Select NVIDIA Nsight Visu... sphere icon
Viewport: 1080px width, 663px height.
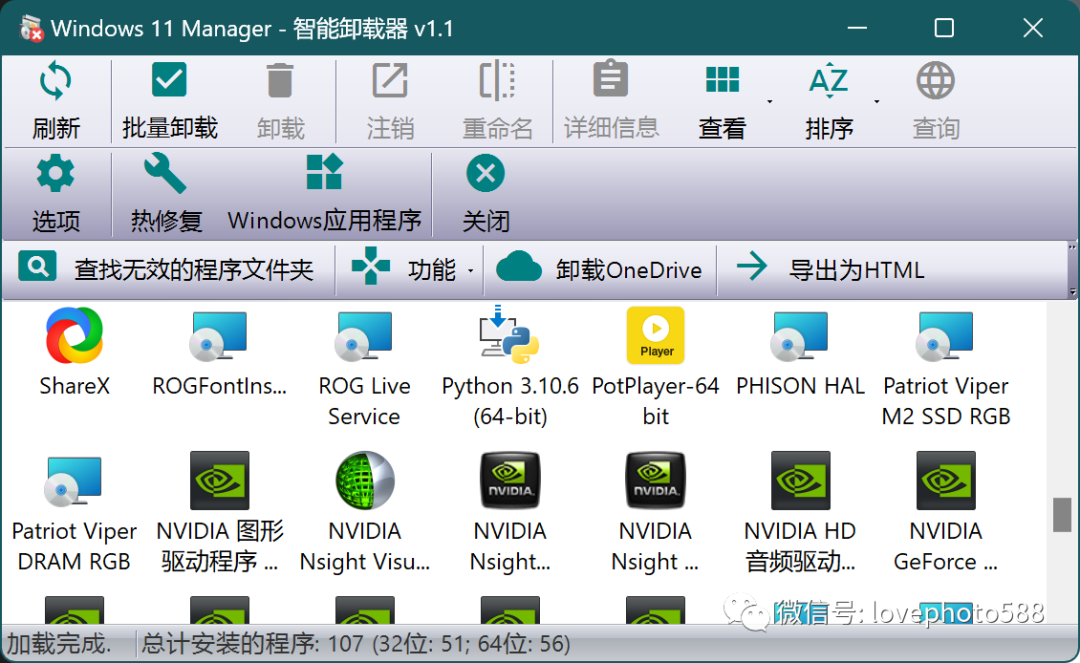click(x=364, y=481)
